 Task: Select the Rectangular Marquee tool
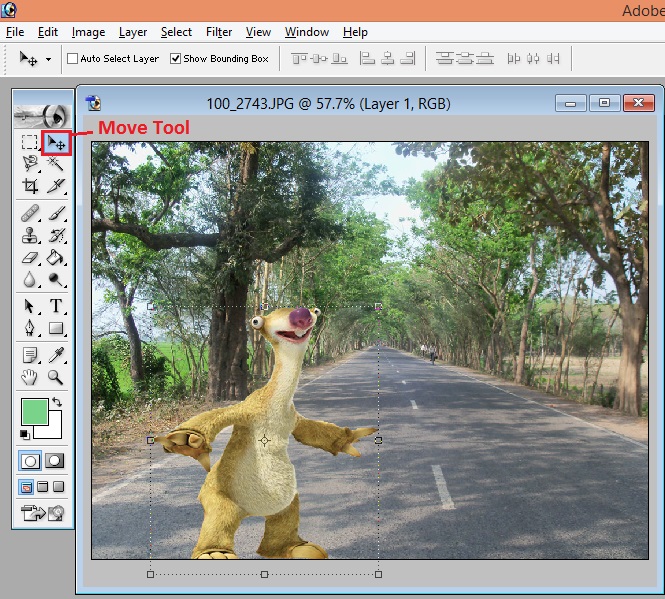pyautogui.click(x=29, y=142)
